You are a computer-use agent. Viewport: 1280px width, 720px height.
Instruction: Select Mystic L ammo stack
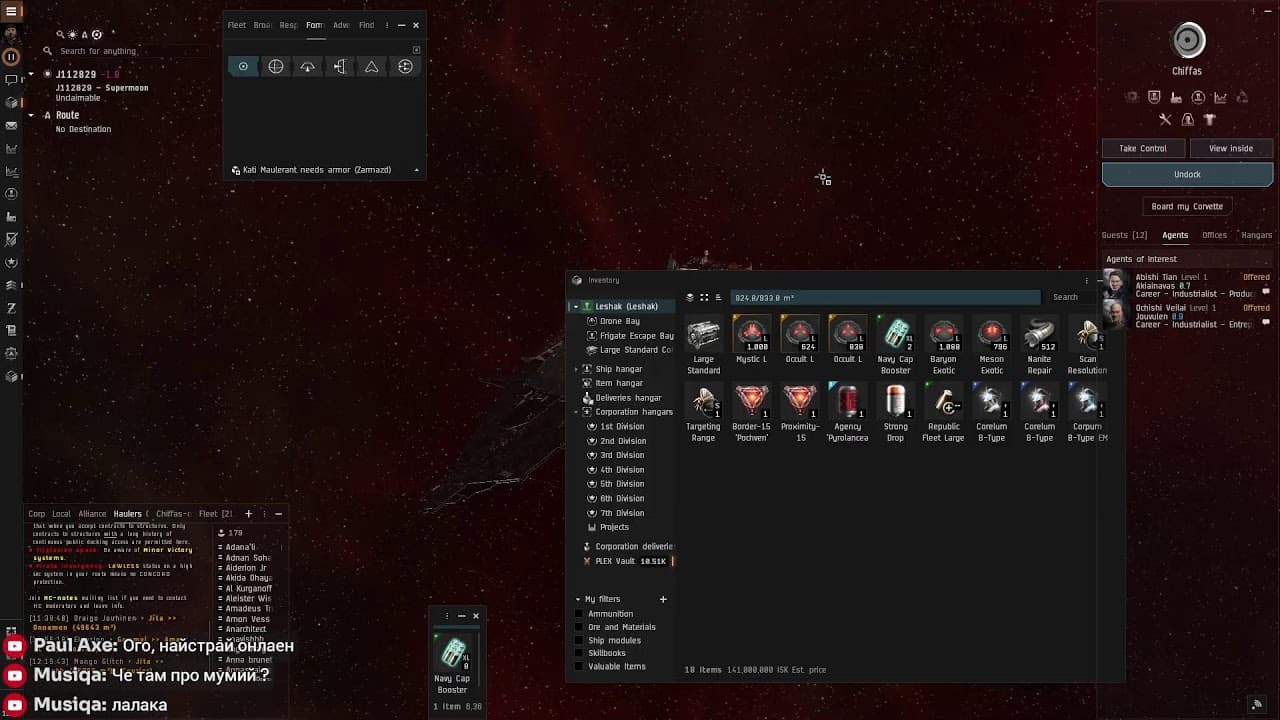pos(752,340)
